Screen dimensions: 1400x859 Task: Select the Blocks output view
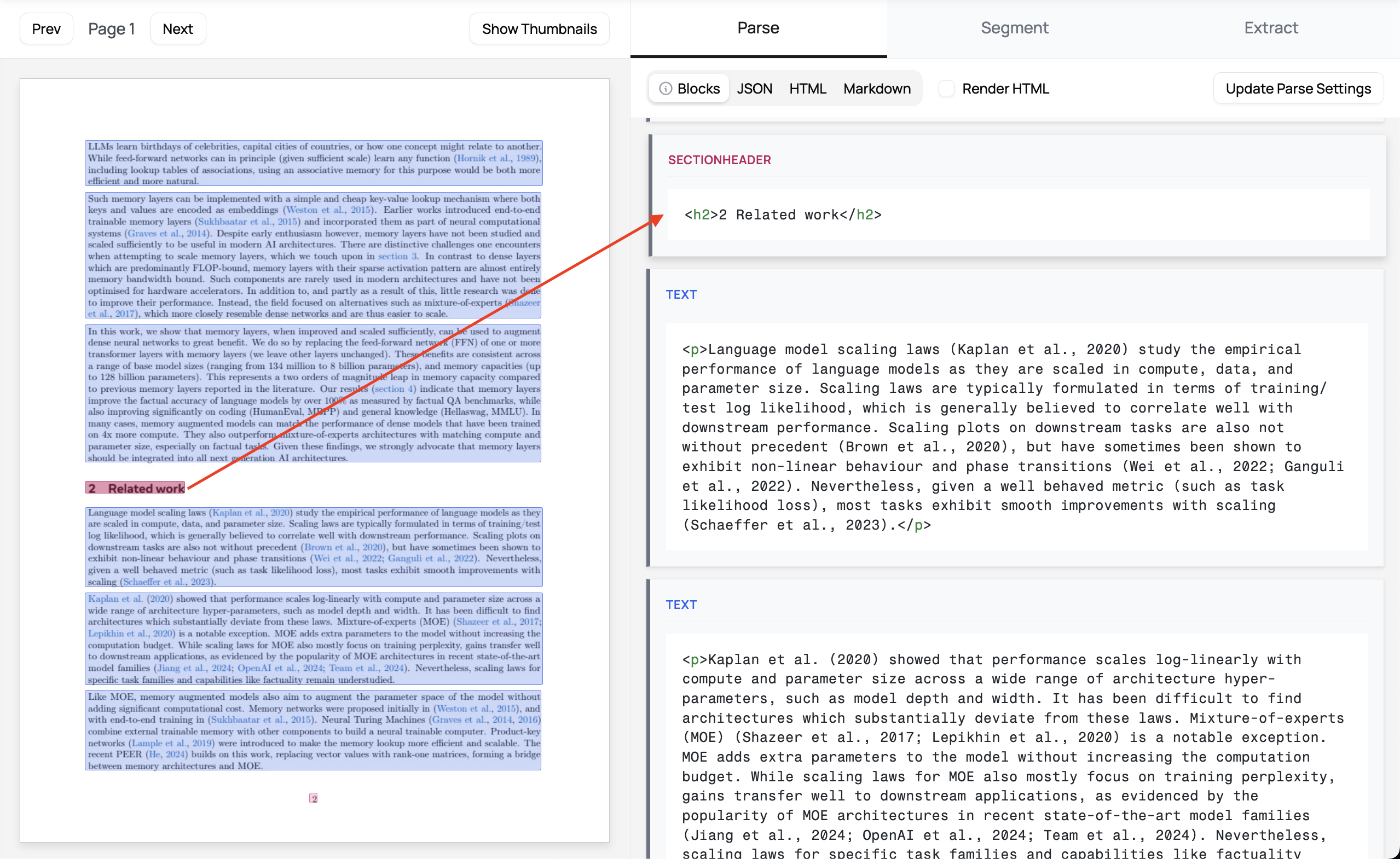tap(698, 89)
